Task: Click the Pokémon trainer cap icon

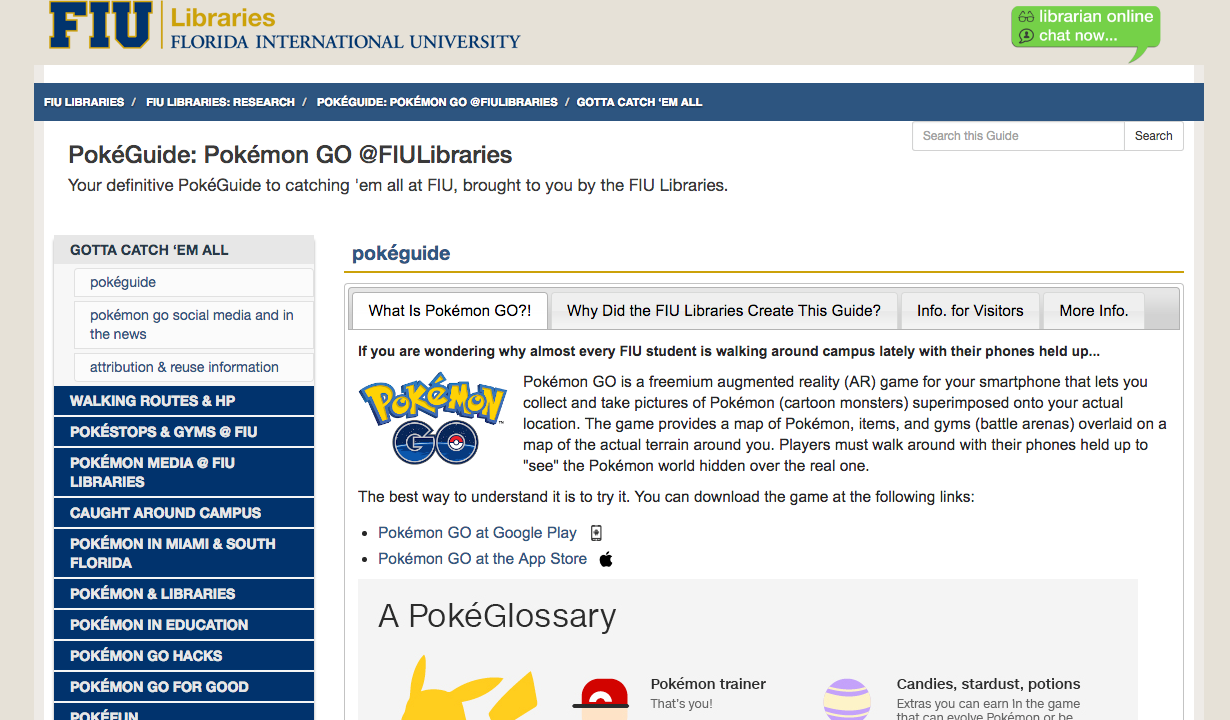Action: tap(601, 698)
